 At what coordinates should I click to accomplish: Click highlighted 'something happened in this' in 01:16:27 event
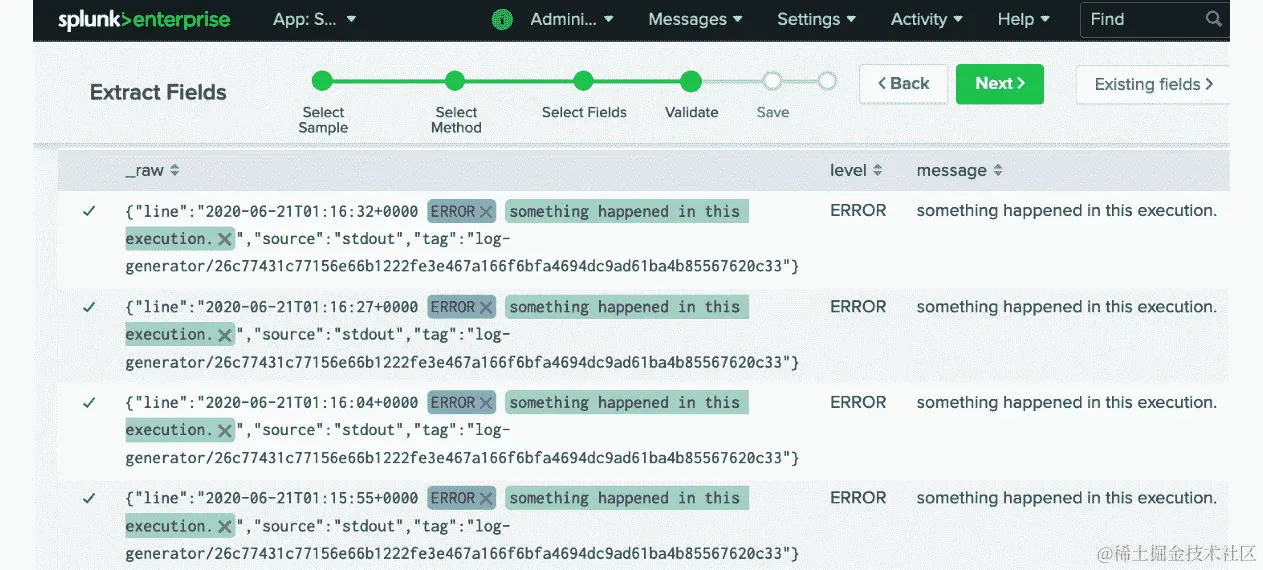click(625, 307)
